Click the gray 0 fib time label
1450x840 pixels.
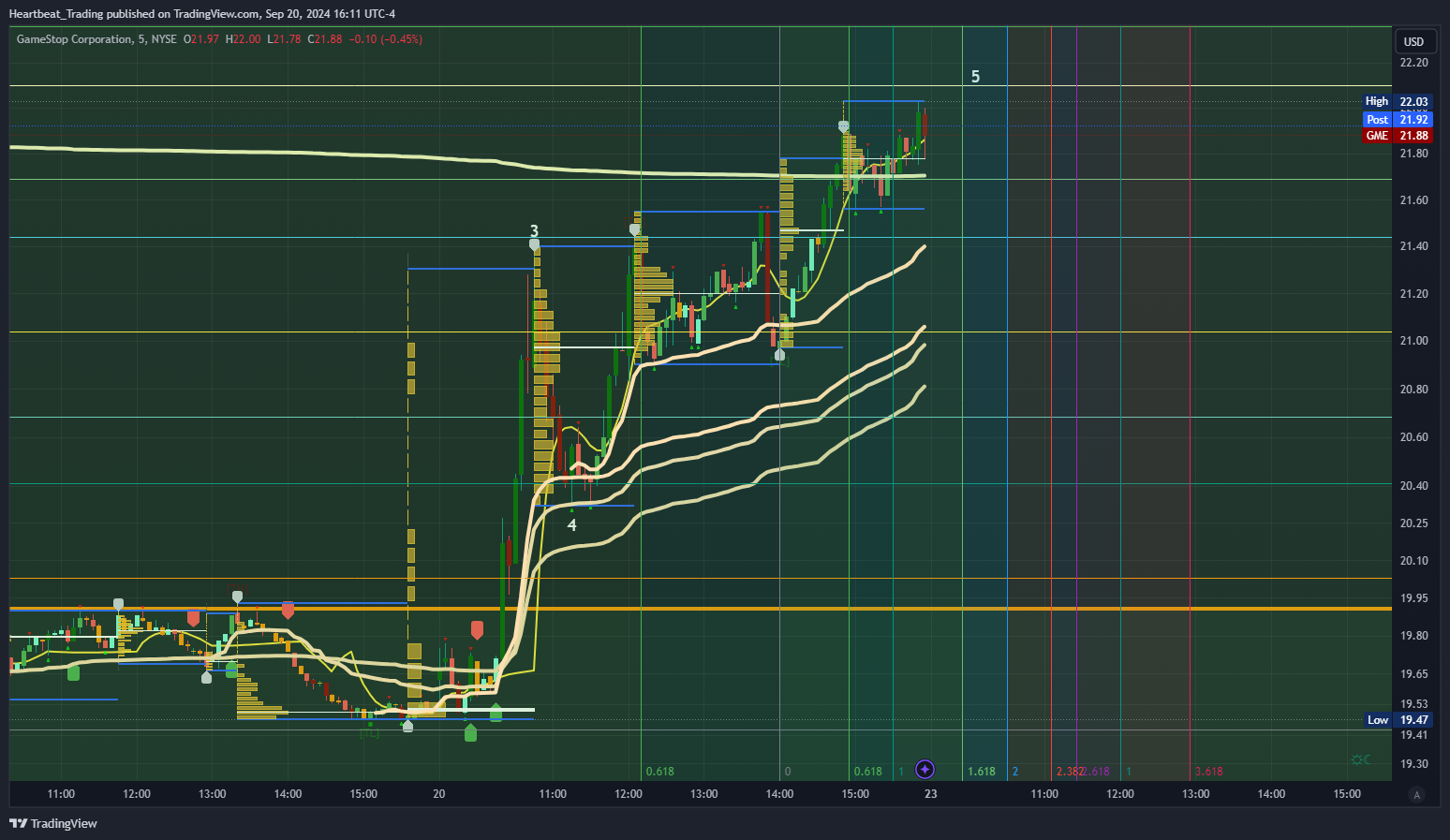click(788, 772)
